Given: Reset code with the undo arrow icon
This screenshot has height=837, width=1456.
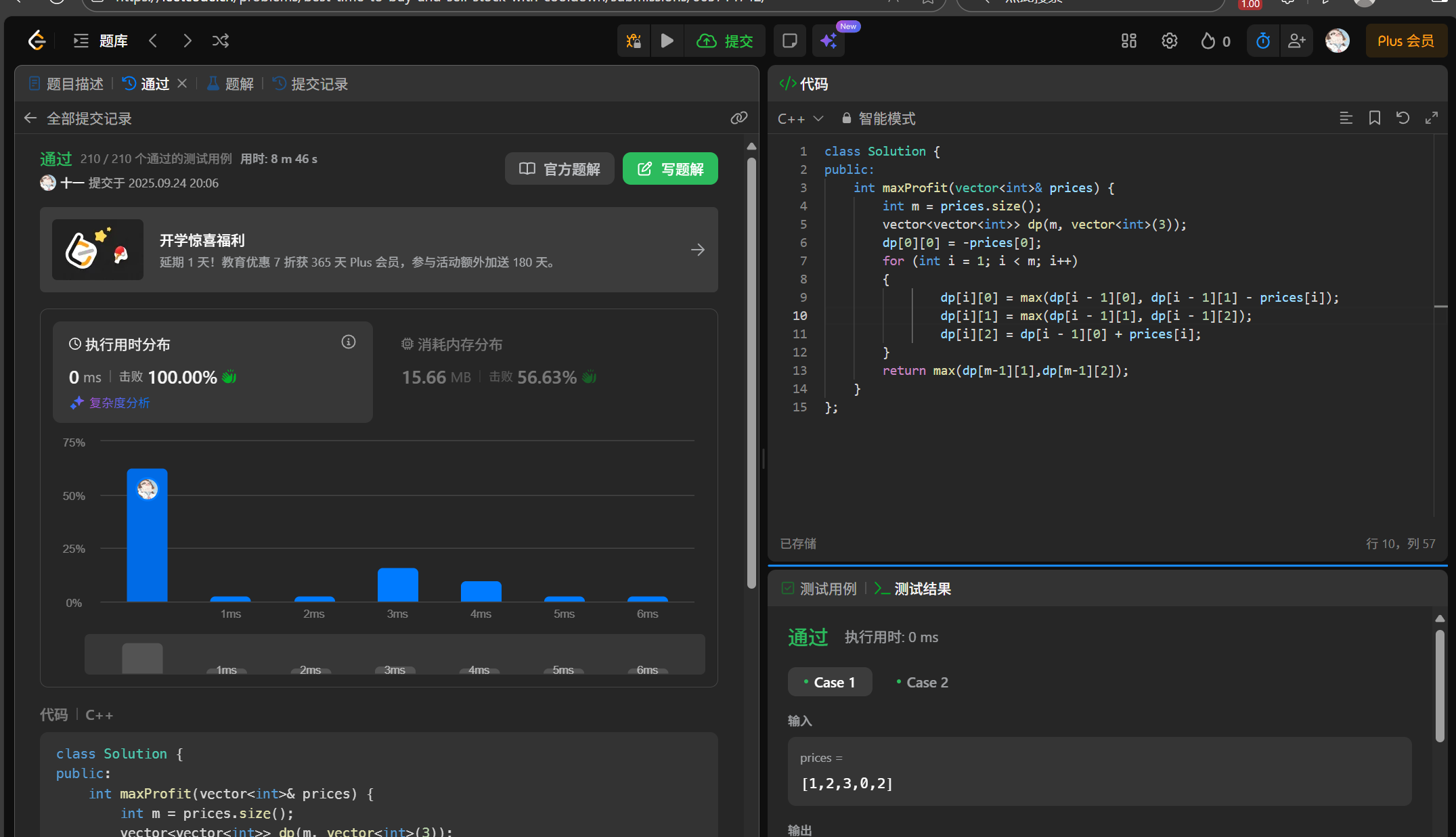Looking at the screenshot, I should [x=1403, y=118].
